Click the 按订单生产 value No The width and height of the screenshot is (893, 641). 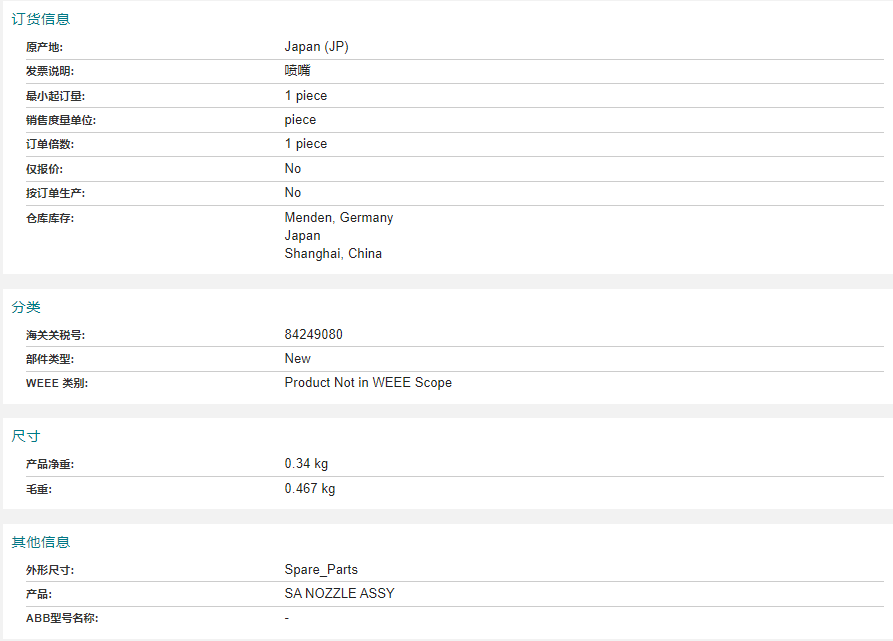293,192
